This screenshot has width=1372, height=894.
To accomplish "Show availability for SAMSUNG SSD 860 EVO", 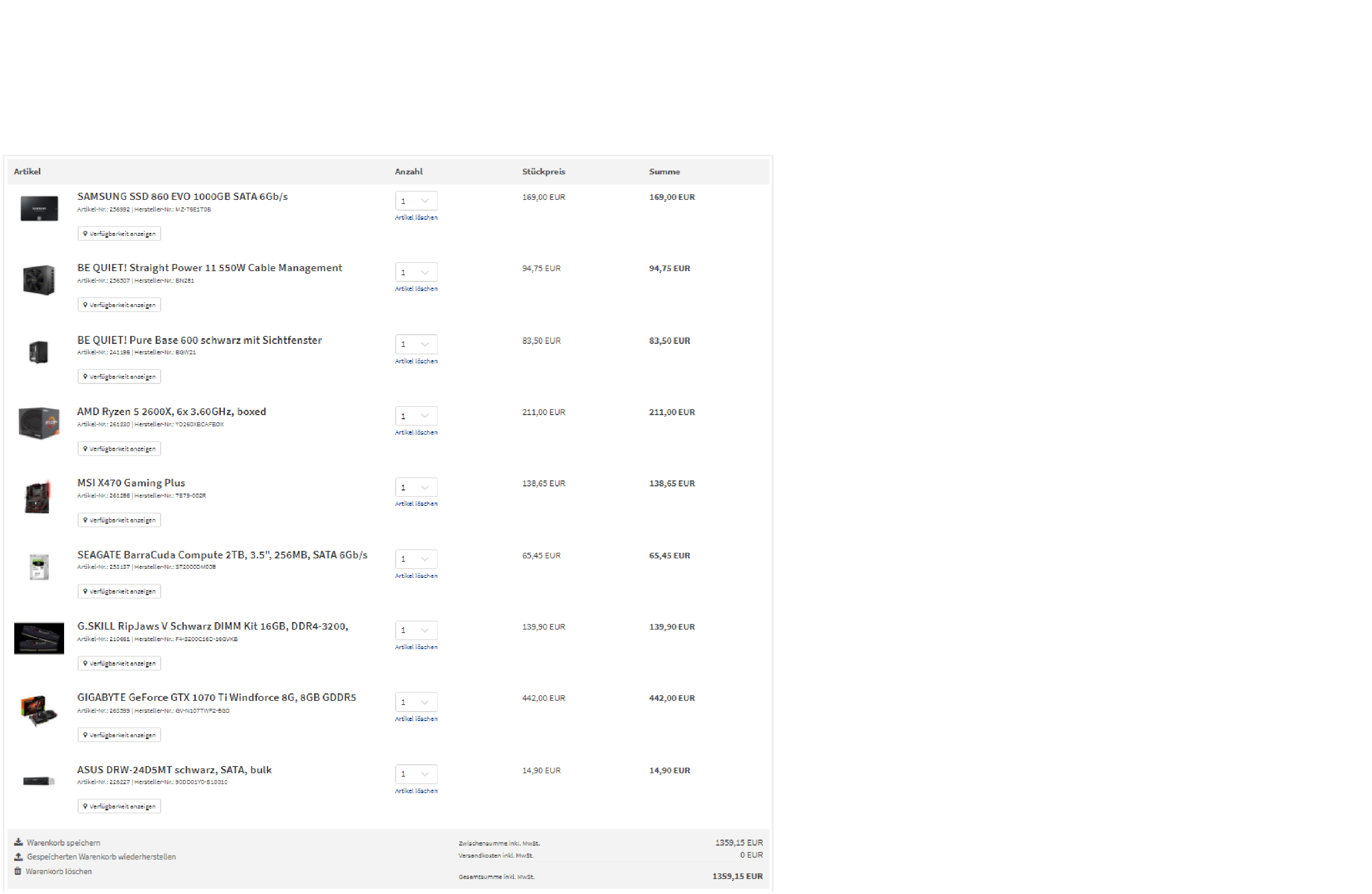I will coord(119,234).
